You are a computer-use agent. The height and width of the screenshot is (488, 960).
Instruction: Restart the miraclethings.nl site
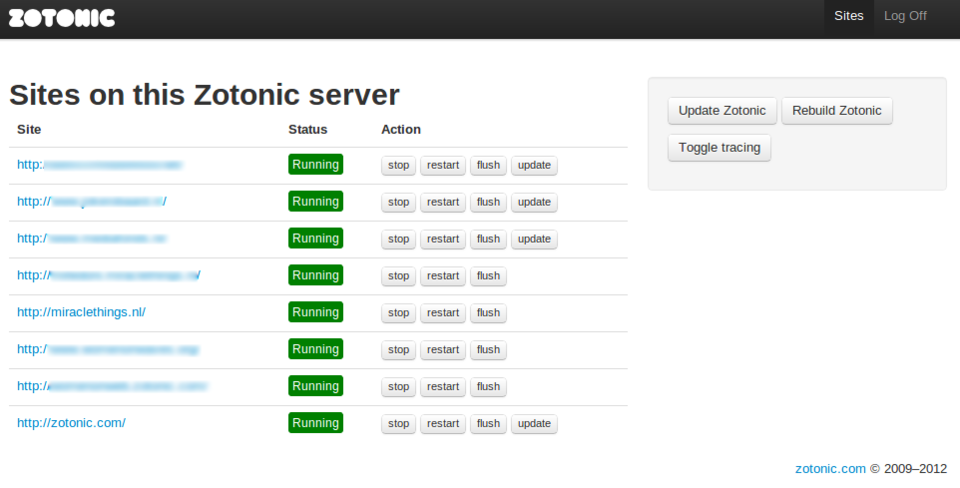coord(443,313)
